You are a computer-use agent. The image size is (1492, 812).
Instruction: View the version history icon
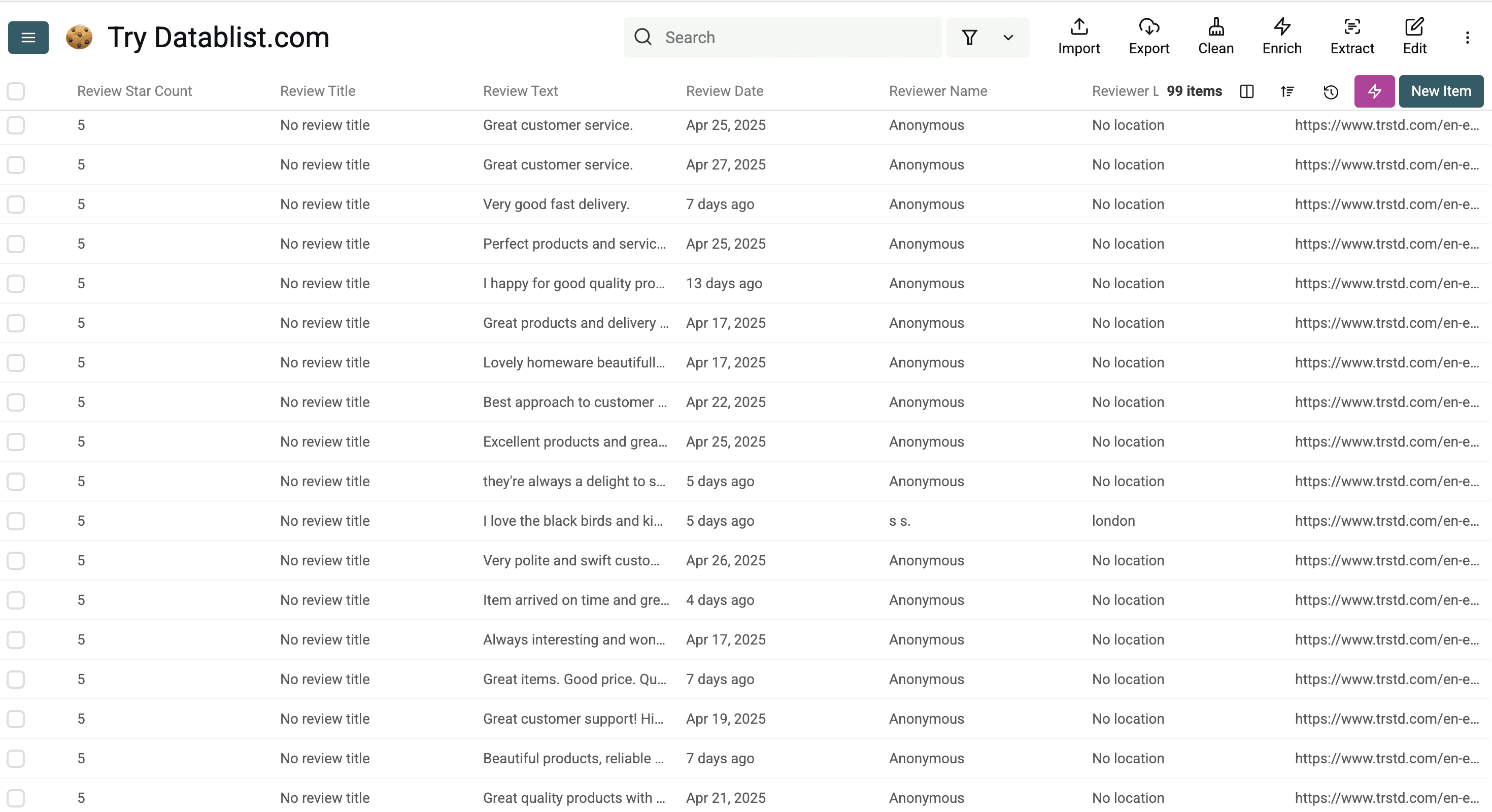click(1331, 91)
